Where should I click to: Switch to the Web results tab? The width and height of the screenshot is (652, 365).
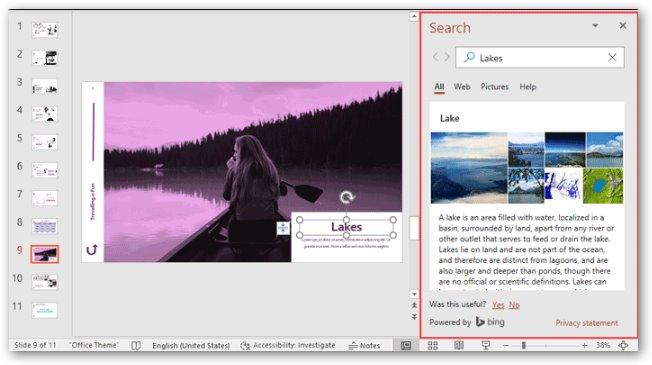pyautogui.click(x=462, y=87)
